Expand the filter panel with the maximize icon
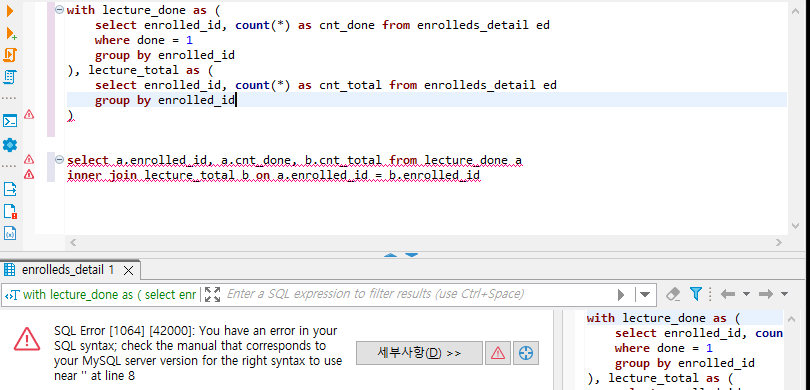This screenshot has width=810, height=390. 212,294
